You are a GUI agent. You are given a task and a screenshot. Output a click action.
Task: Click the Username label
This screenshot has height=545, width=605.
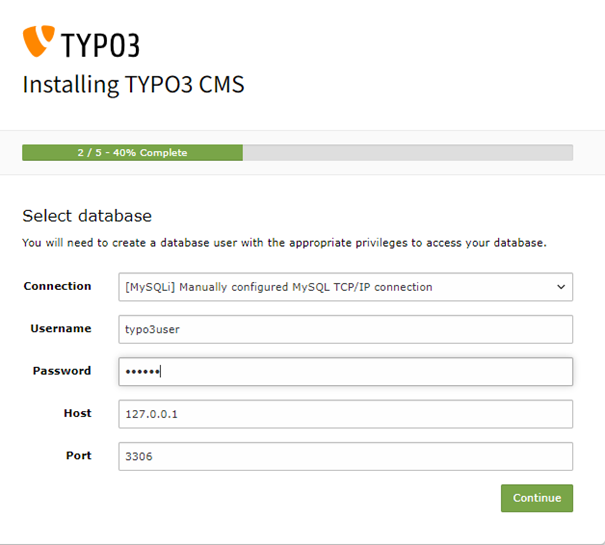[x=61, y=328]
